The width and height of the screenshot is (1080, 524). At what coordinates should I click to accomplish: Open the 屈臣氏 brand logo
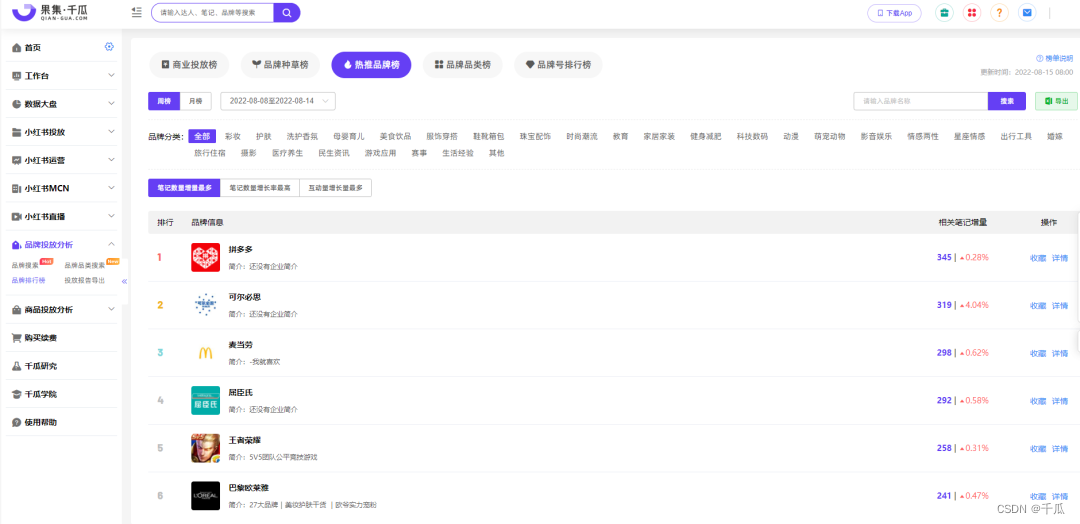coord(205,400)
